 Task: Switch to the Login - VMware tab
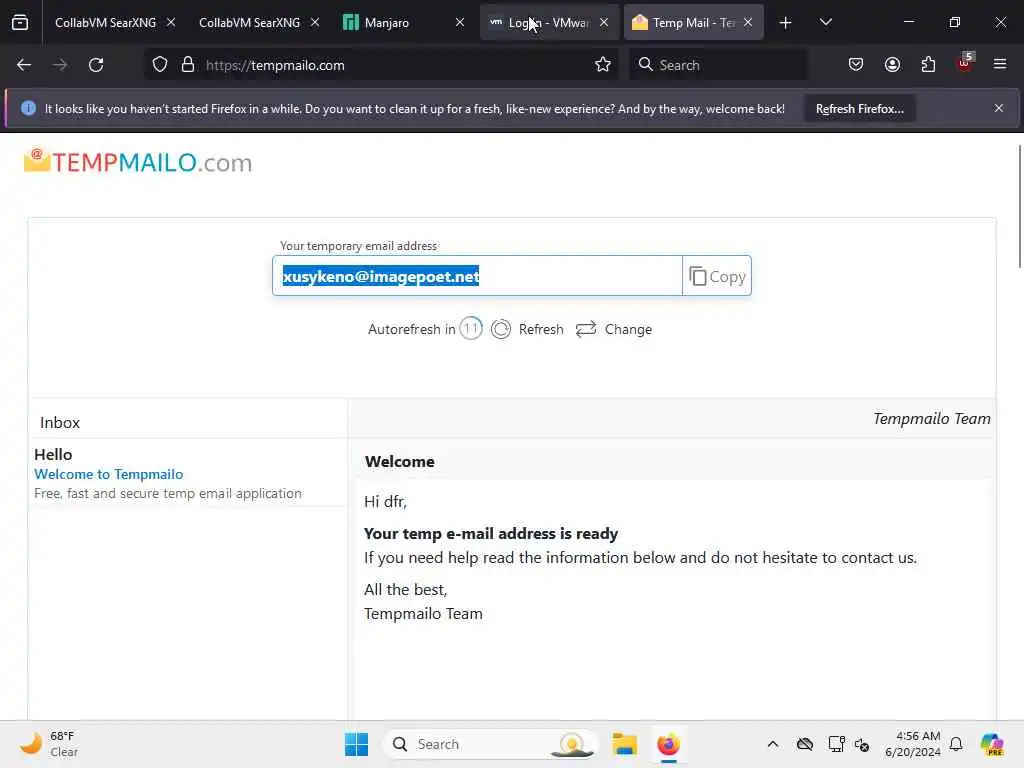549,23
